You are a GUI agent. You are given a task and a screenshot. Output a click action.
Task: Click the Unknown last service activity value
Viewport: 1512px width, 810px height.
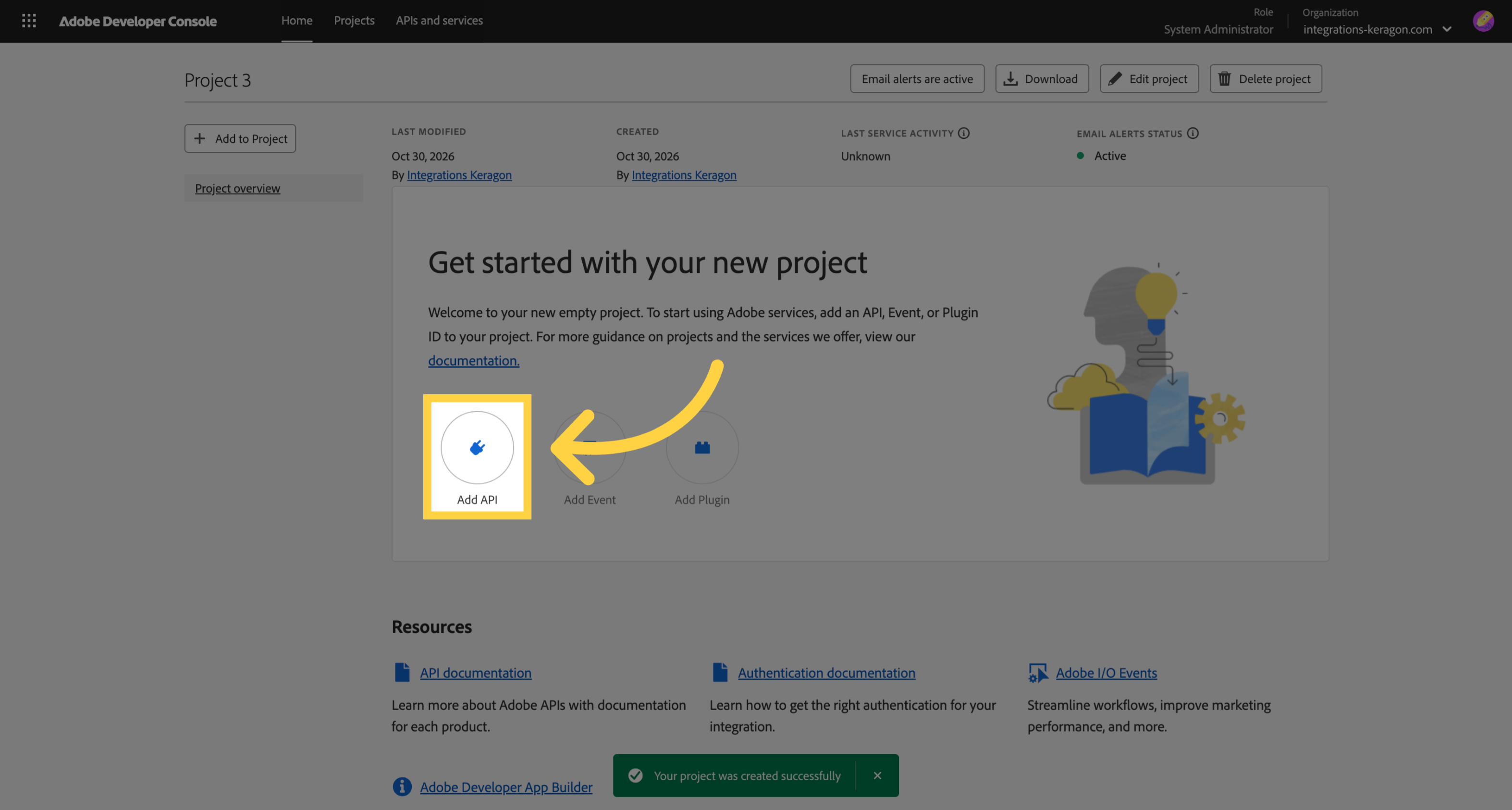[x=865, y=156]
